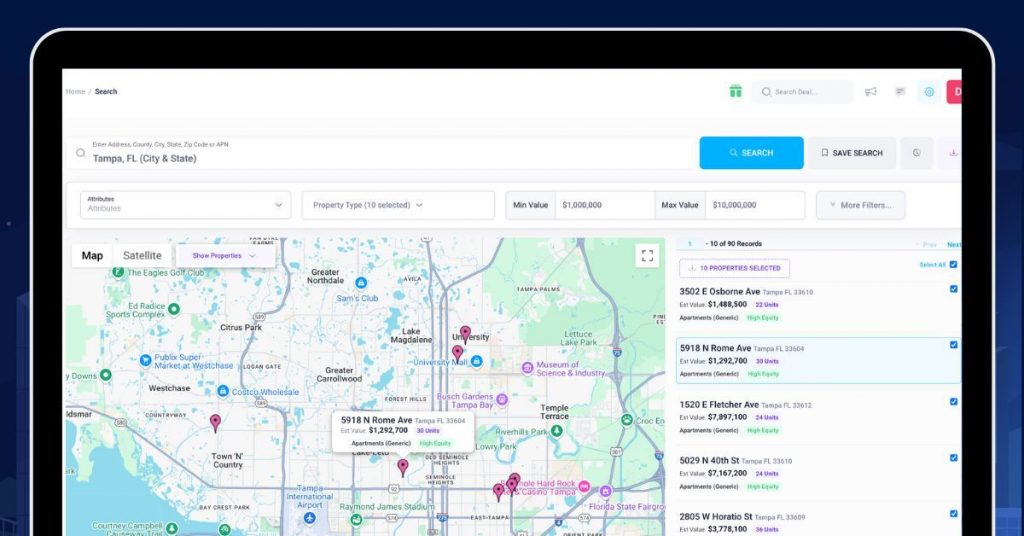Toggle fullscreen map view

[x=647, y=255]
